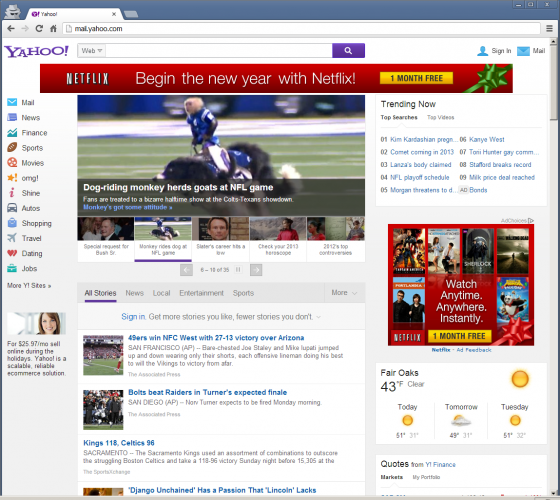This screenshot has height=500, width=560.
Task: Click 'More Y! Sites' link
Action: pyautogui.click(x=29, y=286)
